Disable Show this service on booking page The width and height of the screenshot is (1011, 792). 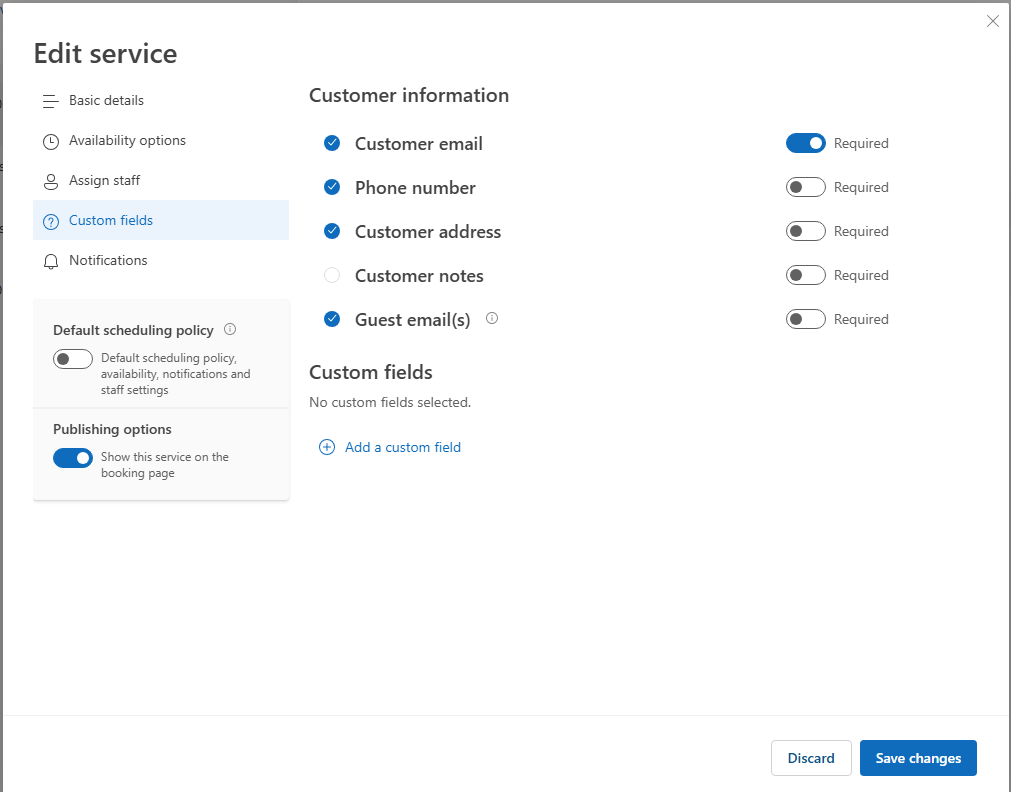[73, 458]
